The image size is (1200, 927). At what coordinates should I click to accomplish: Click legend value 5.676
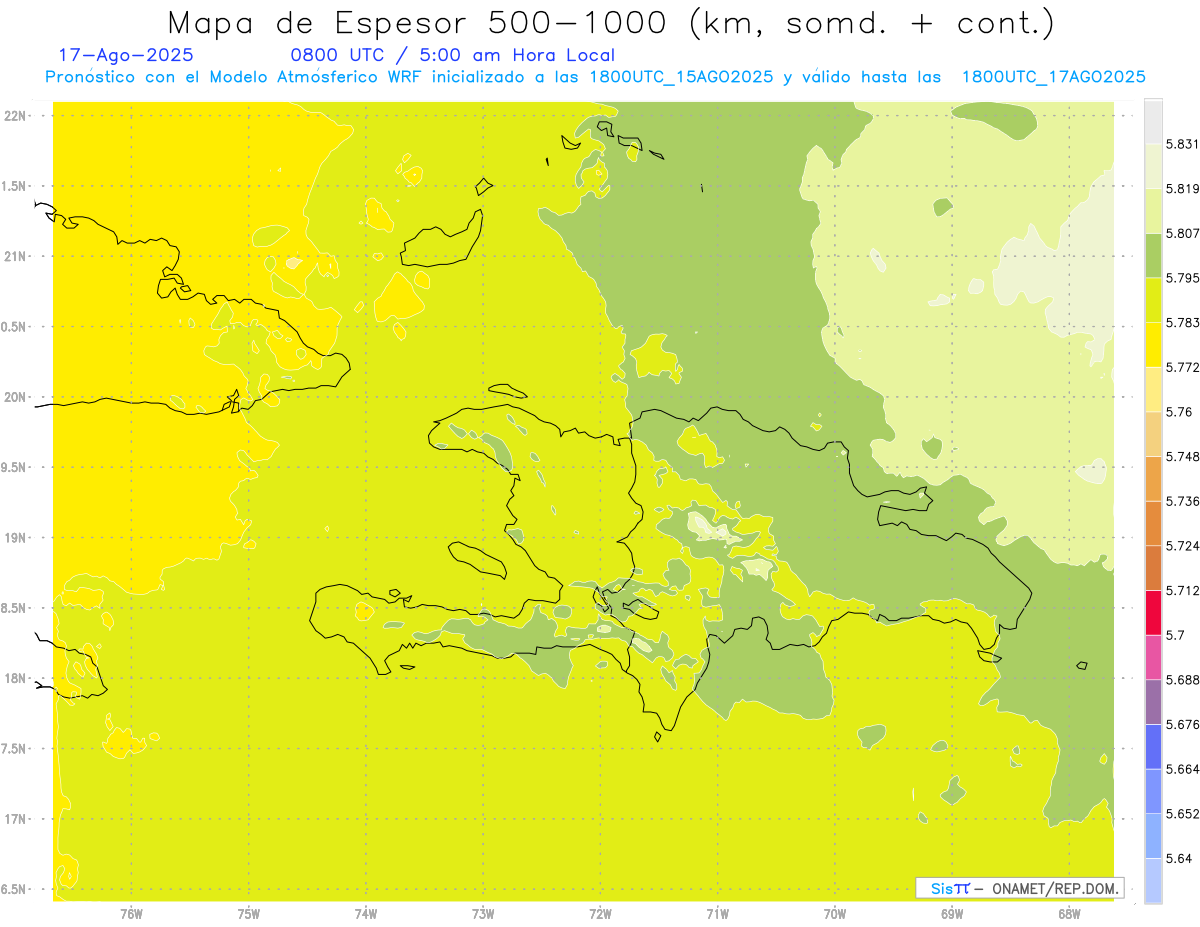1182,725
